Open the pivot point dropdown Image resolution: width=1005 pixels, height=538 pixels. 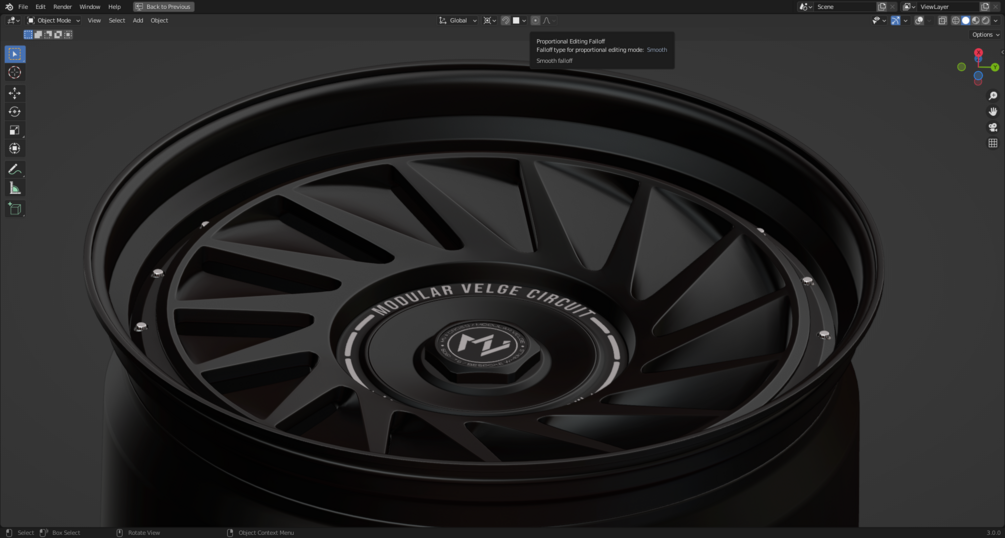pyautogui.click(x=490, y=21)
